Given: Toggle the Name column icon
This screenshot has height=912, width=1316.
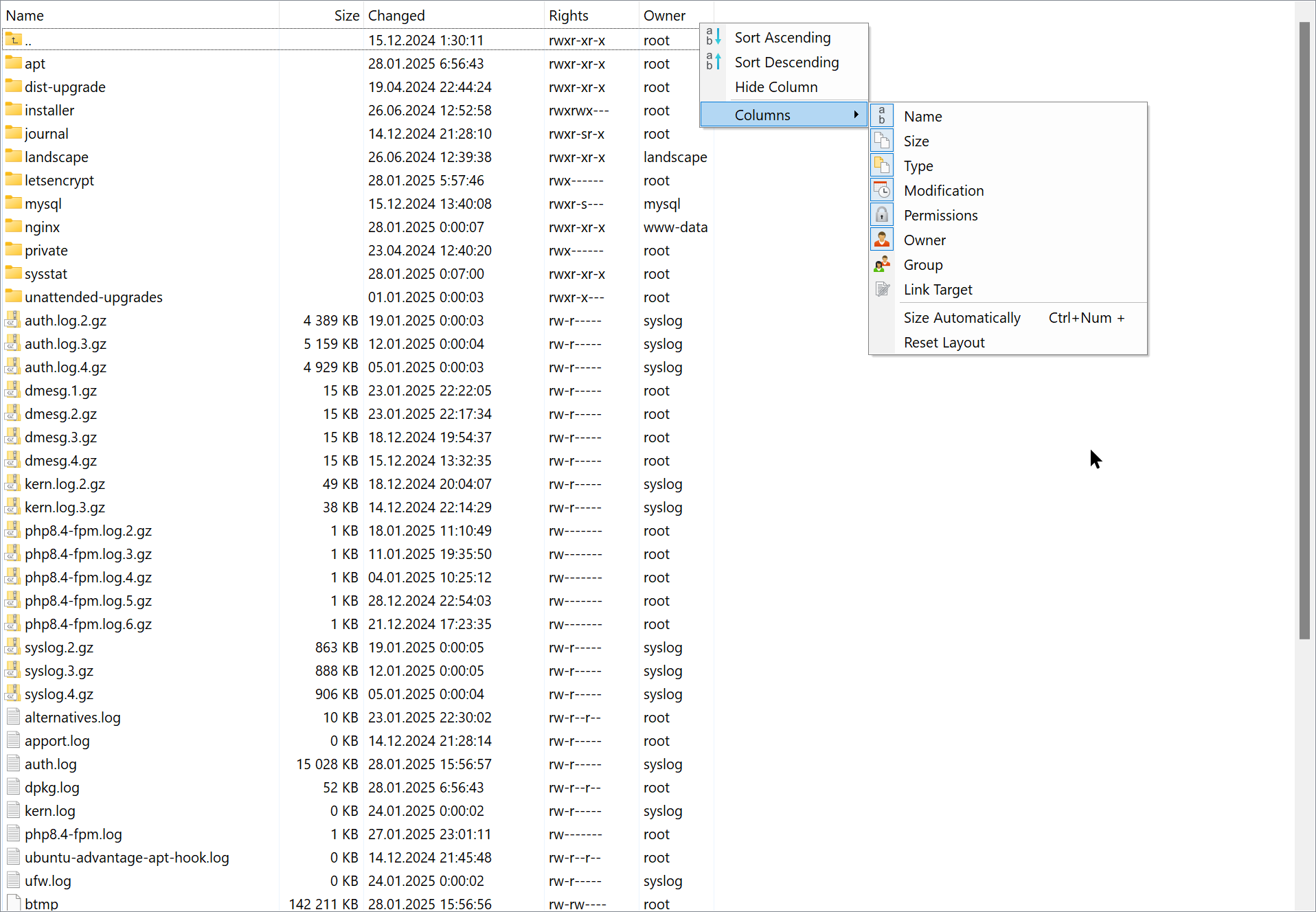Looking at the screenshot, I should click(882, 116).
